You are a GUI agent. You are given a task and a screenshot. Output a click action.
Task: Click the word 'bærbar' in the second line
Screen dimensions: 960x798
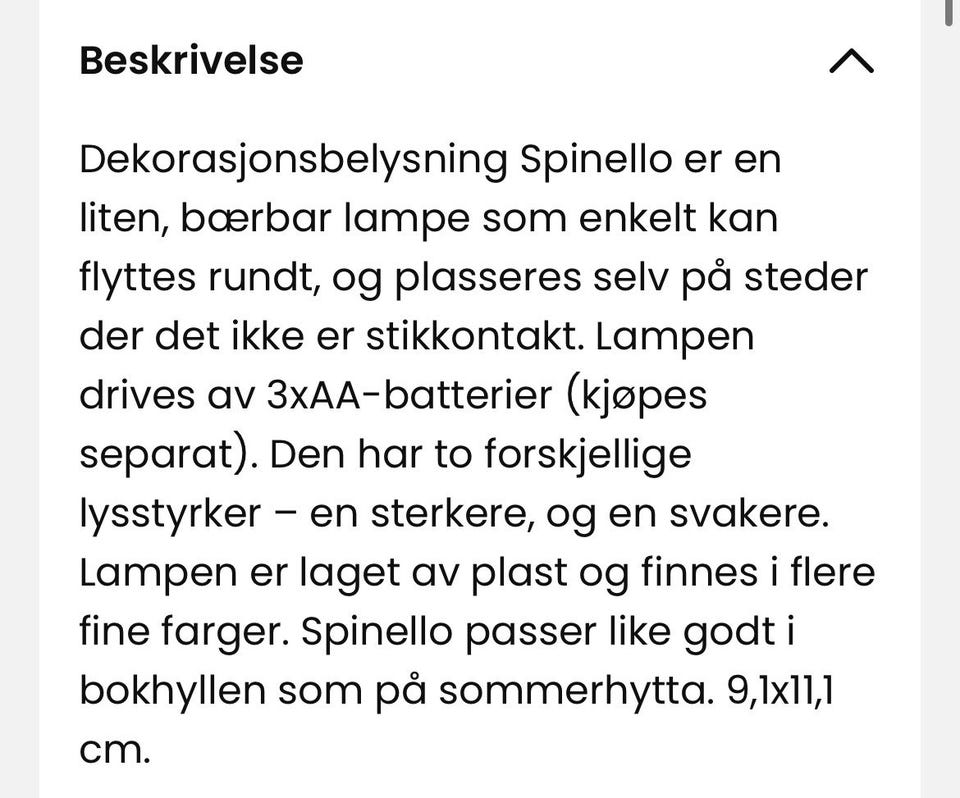(x=256, y=218)
